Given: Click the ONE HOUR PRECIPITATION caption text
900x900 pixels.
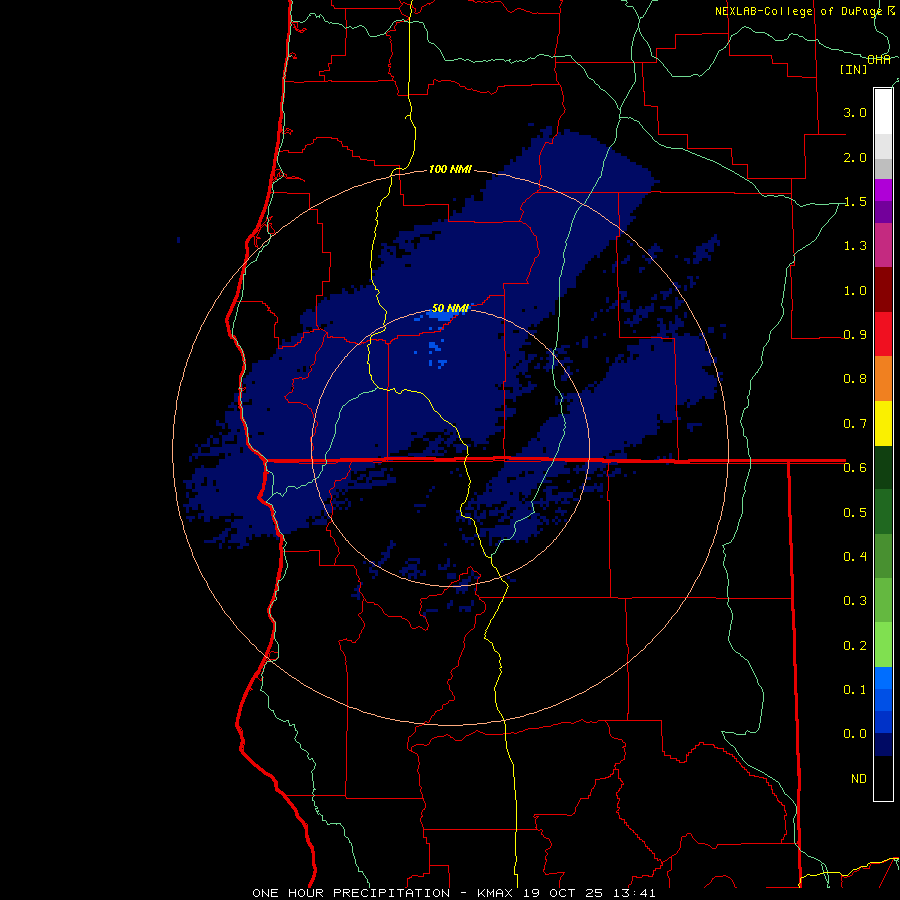Looking at the screenshot, I should pyautogui.click(x=351, y=893).
